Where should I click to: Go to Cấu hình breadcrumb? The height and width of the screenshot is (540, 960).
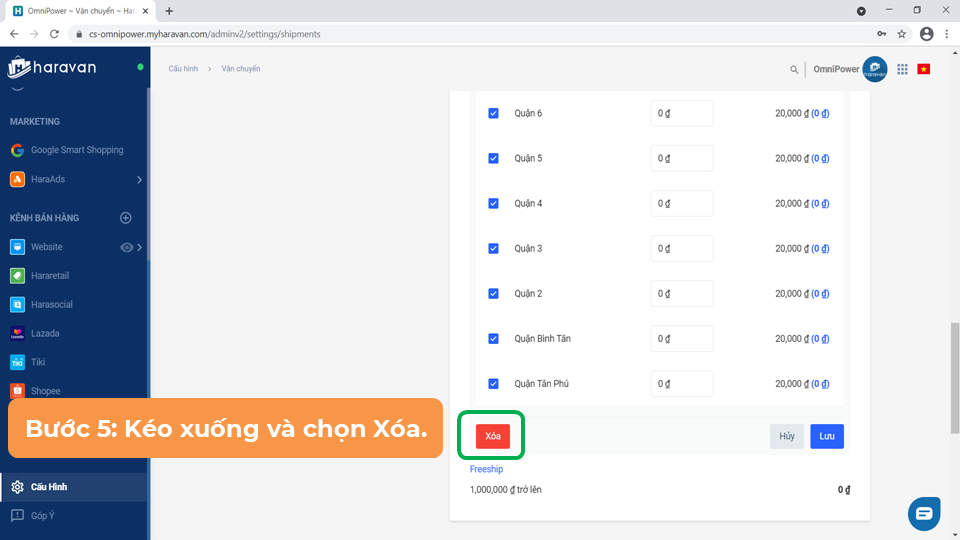tap(183, 69)
